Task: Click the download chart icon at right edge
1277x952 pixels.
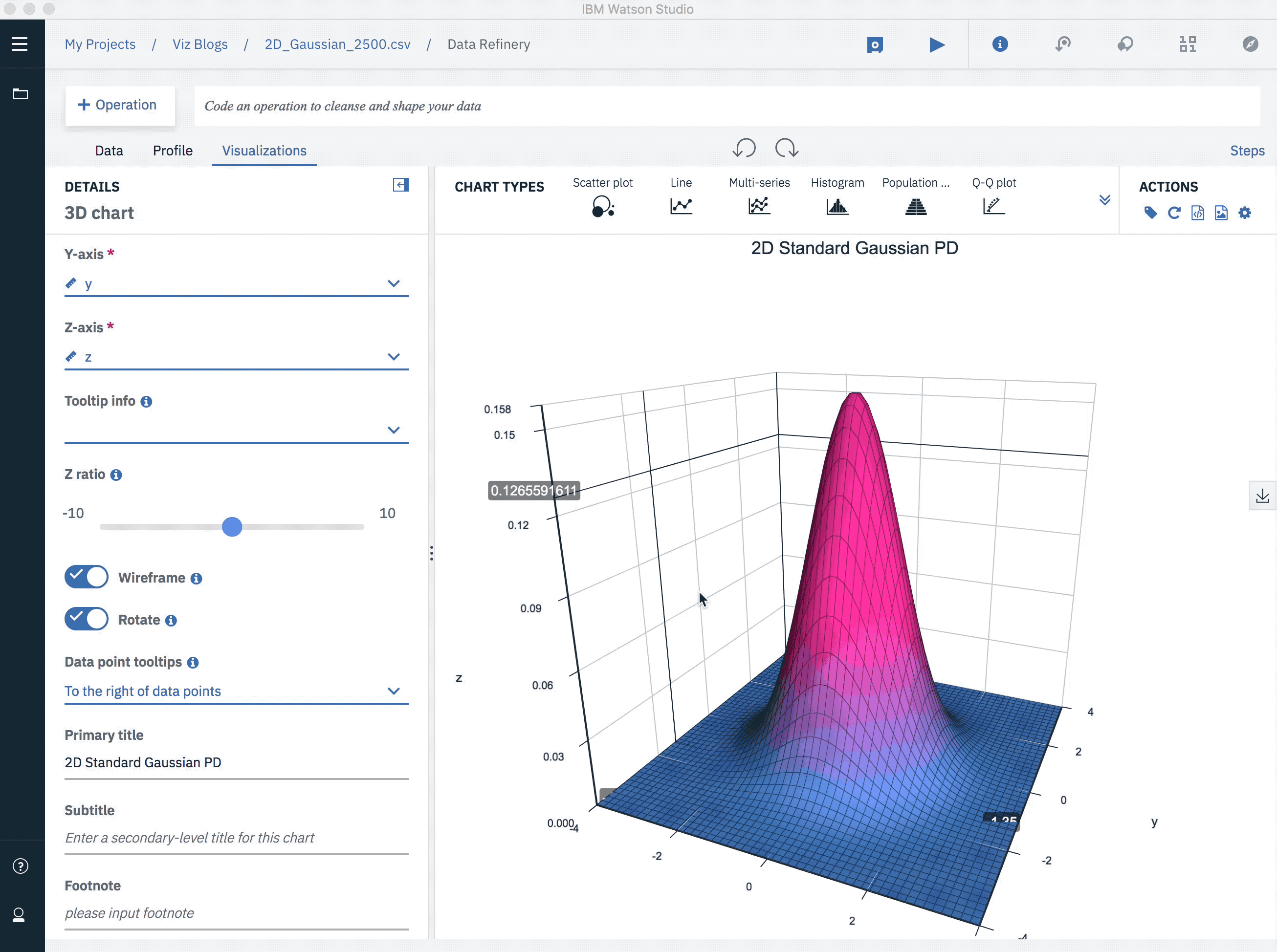Action: pos(1262,496)
